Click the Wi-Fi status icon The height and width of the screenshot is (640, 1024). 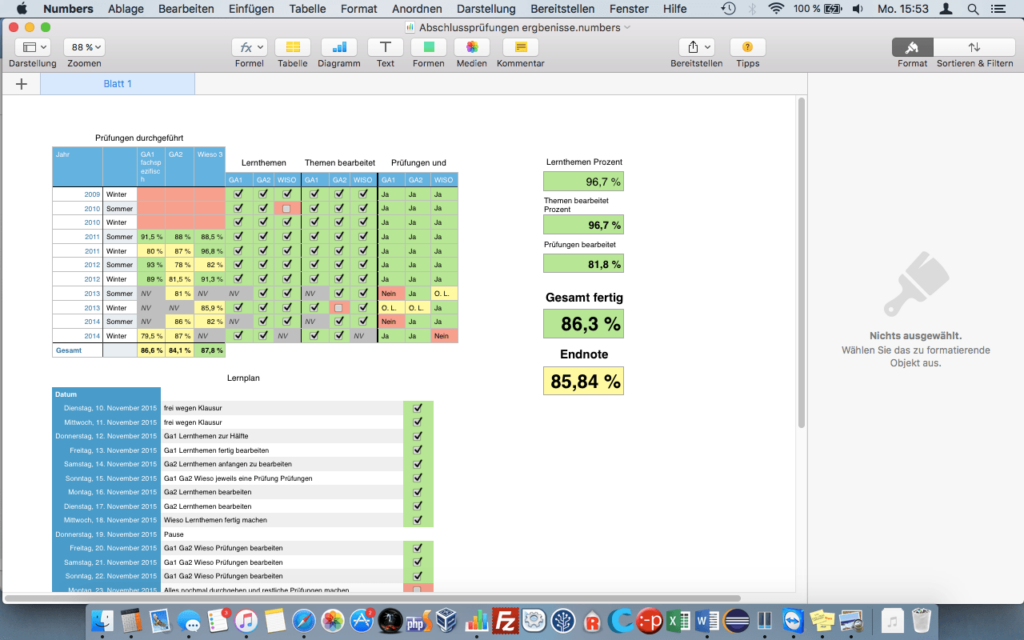click(x=776, y=9)
